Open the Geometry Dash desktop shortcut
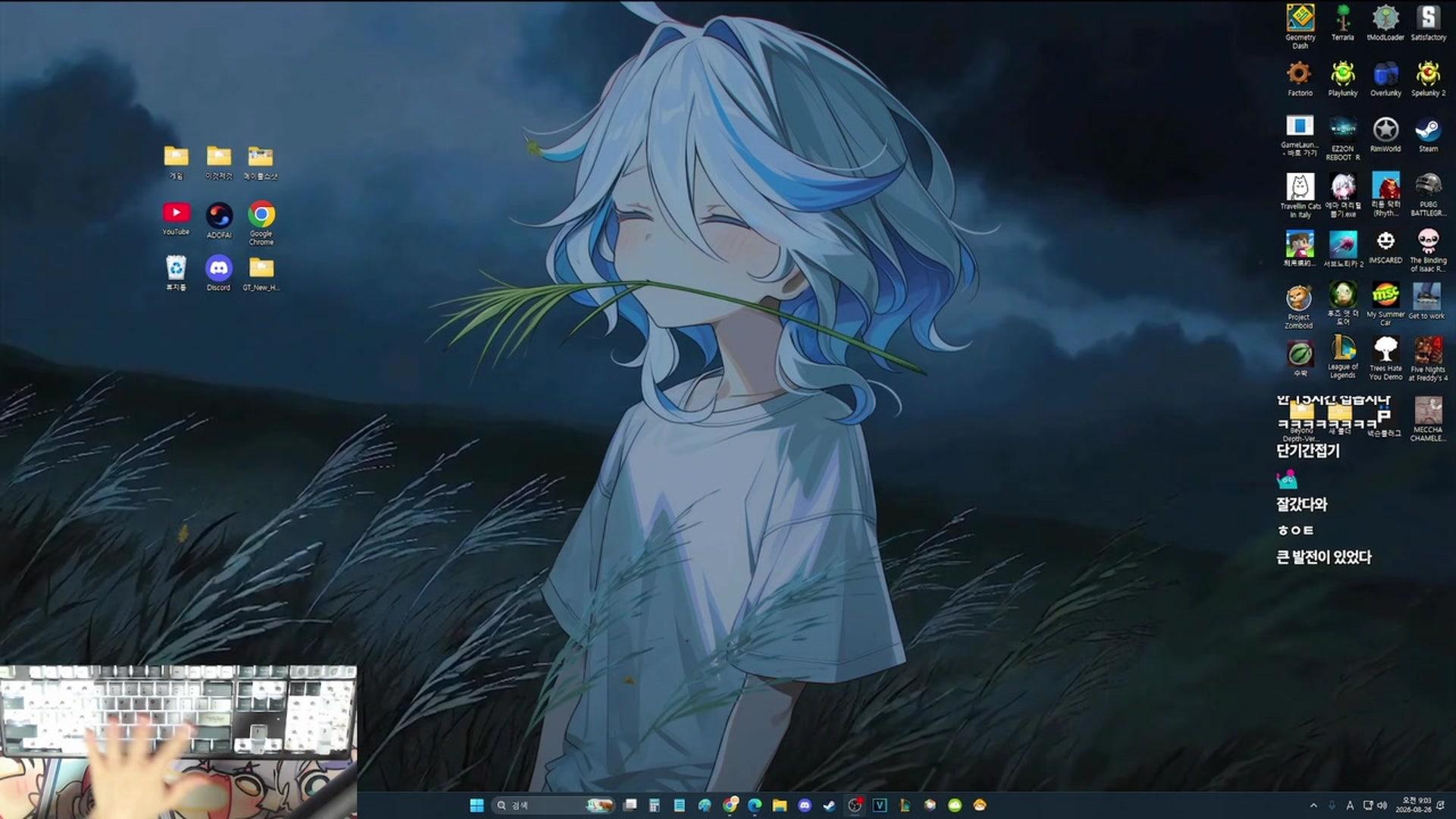The image size is (1456, 819). pyautogui.click(x=1300, y=26)
